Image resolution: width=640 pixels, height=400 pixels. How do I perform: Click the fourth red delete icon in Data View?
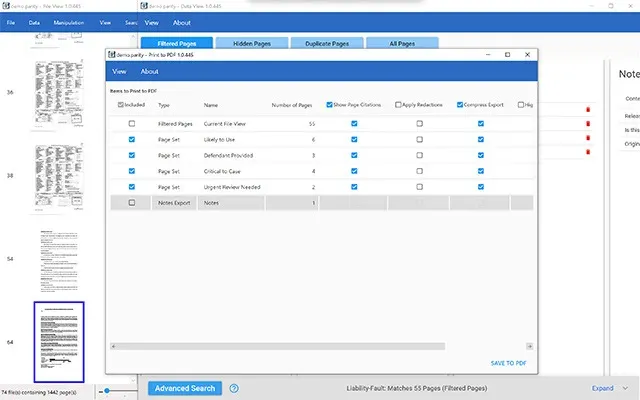pyautogui.click(x=588, y=152)
